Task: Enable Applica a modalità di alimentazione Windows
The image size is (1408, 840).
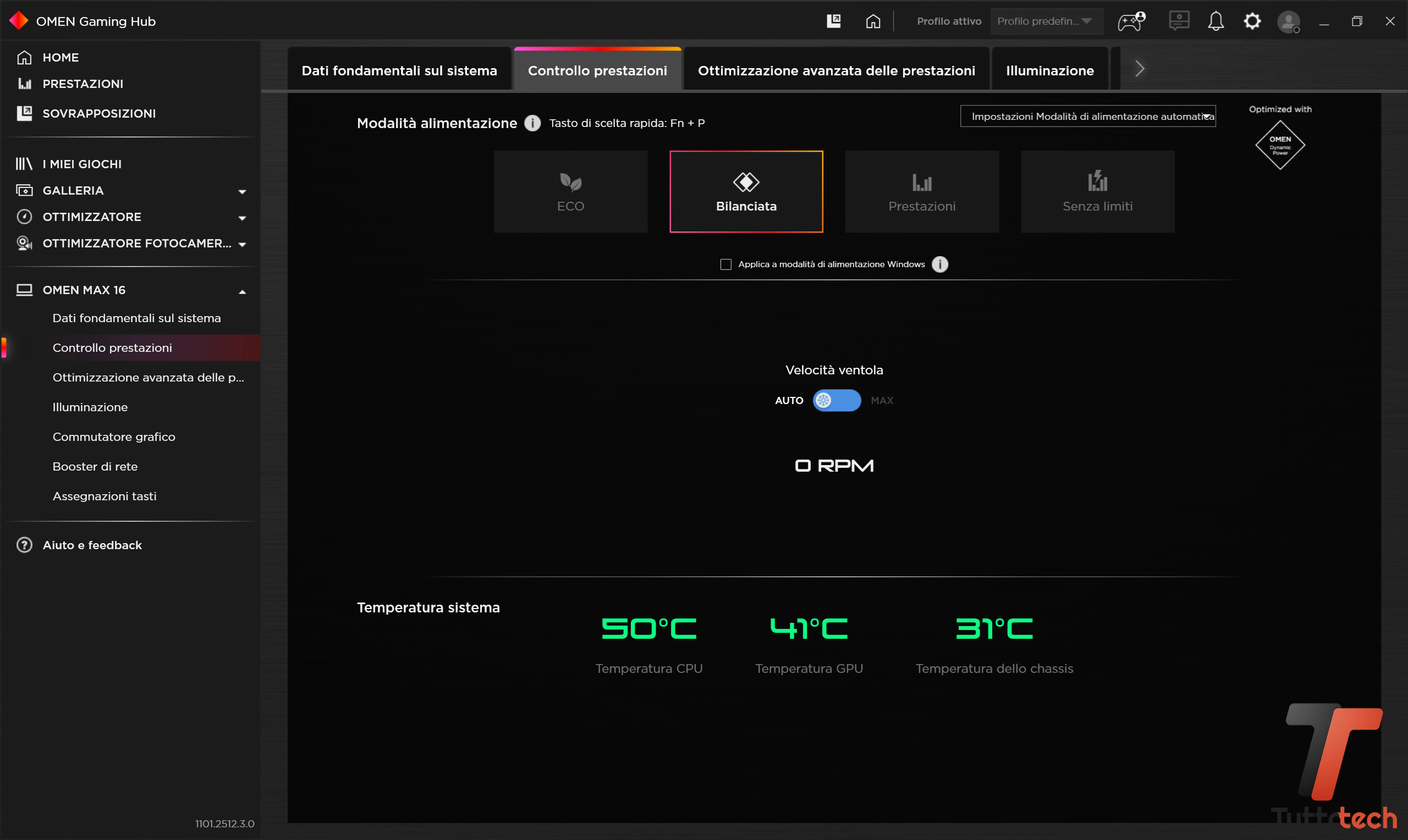Action: (726, 264)
